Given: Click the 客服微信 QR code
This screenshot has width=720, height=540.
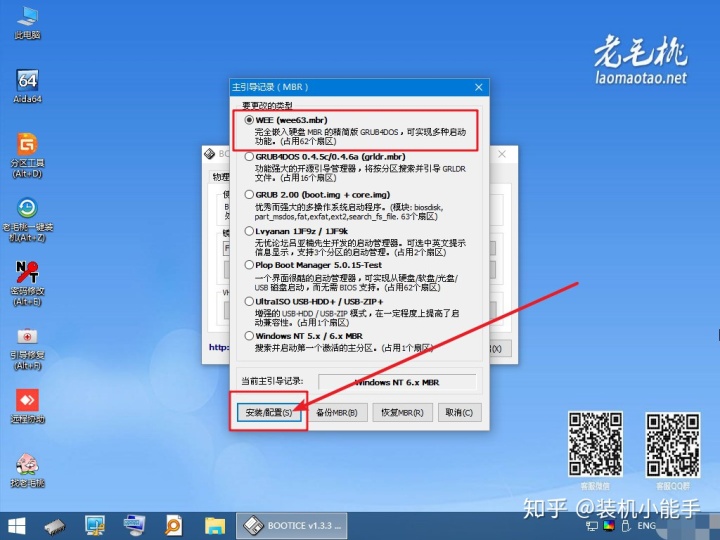Looking at the screenshot, I should pyautogui.click(x=596, y=443).
